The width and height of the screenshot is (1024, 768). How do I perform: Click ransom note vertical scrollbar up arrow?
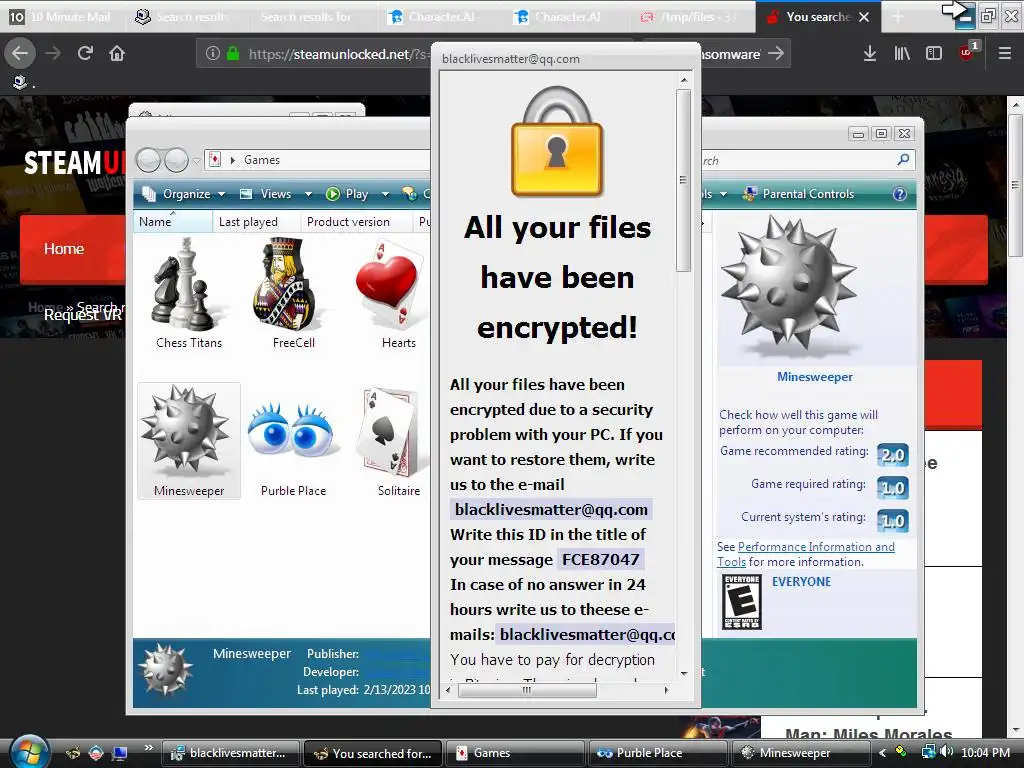coord(684,80)
